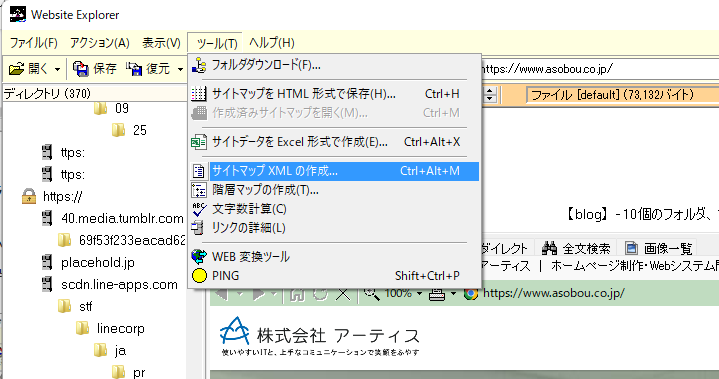
Task: Choose 文字数計算(C) menu entry
Action: tap(335, 209)
